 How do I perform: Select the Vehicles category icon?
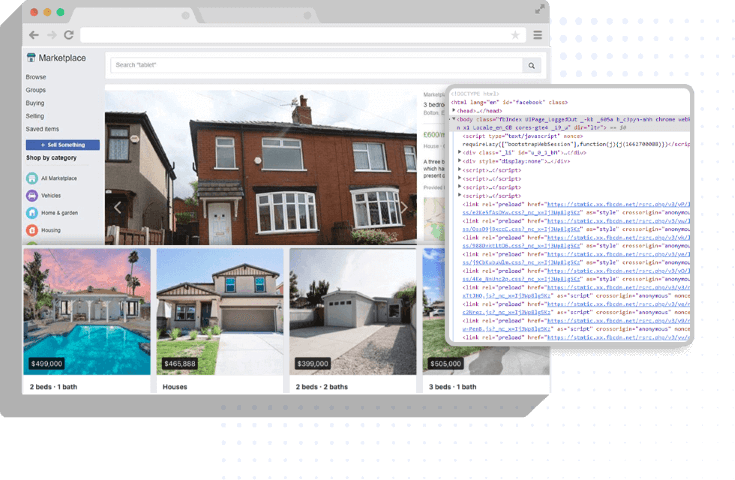(32, 195)
